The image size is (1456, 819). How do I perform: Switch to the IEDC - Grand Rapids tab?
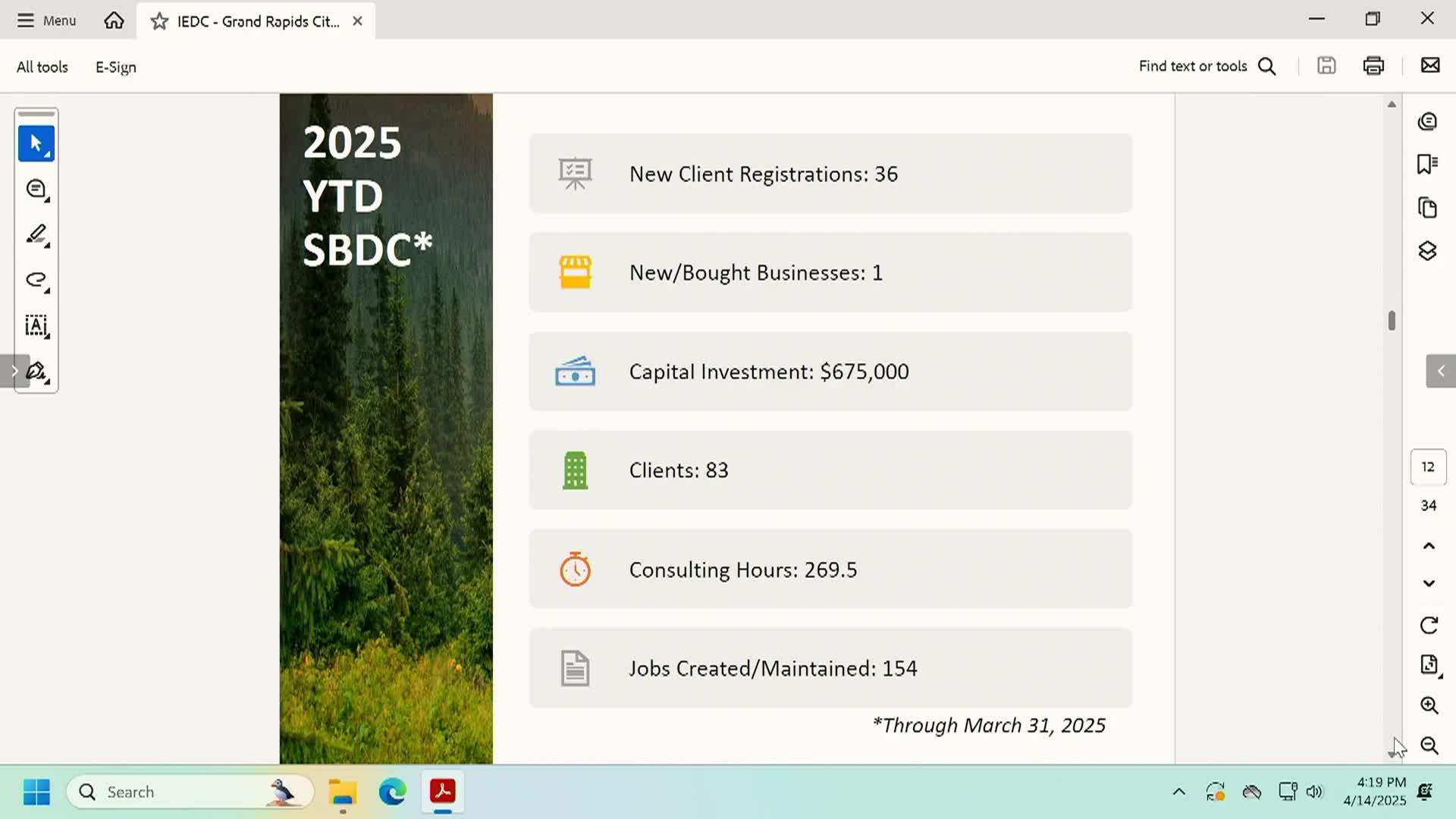(x=258, y=21)
